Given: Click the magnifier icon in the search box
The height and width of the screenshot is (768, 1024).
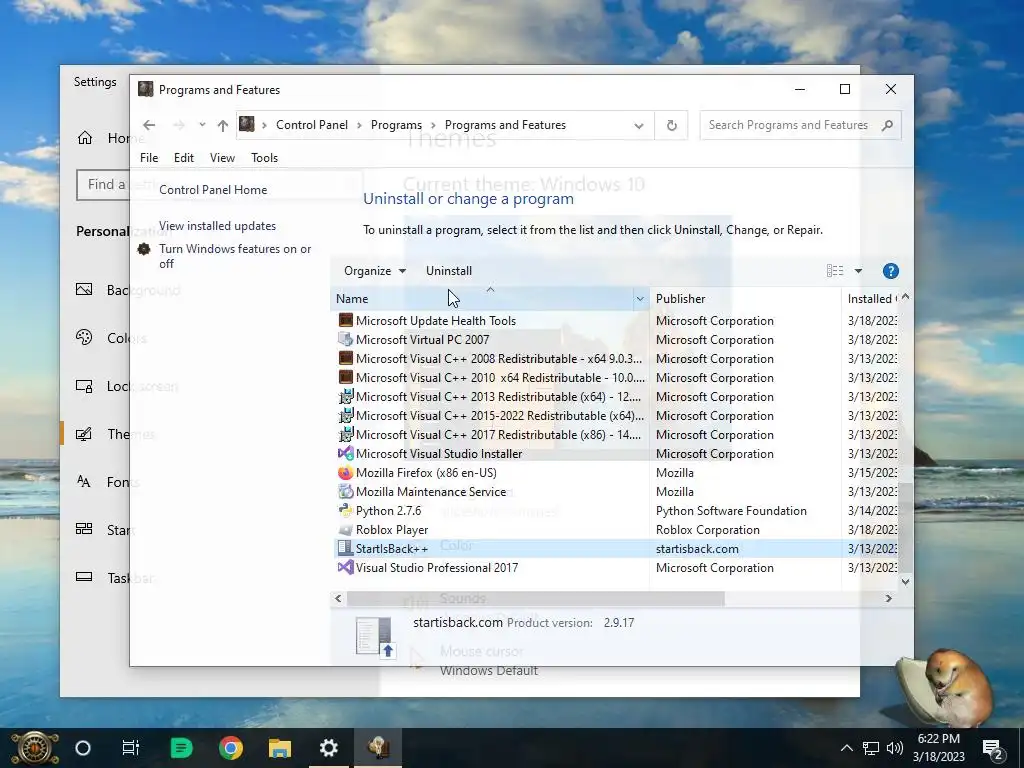Looking at the screenshot, I should click(887, 125).
